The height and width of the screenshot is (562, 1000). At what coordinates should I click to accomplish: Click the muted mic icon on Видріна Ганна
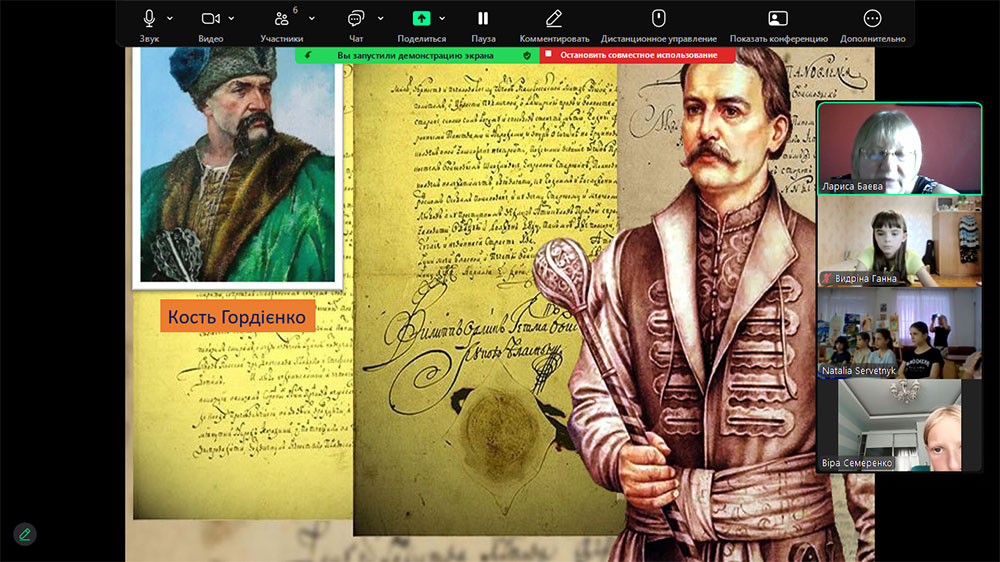tap(827, 278)
